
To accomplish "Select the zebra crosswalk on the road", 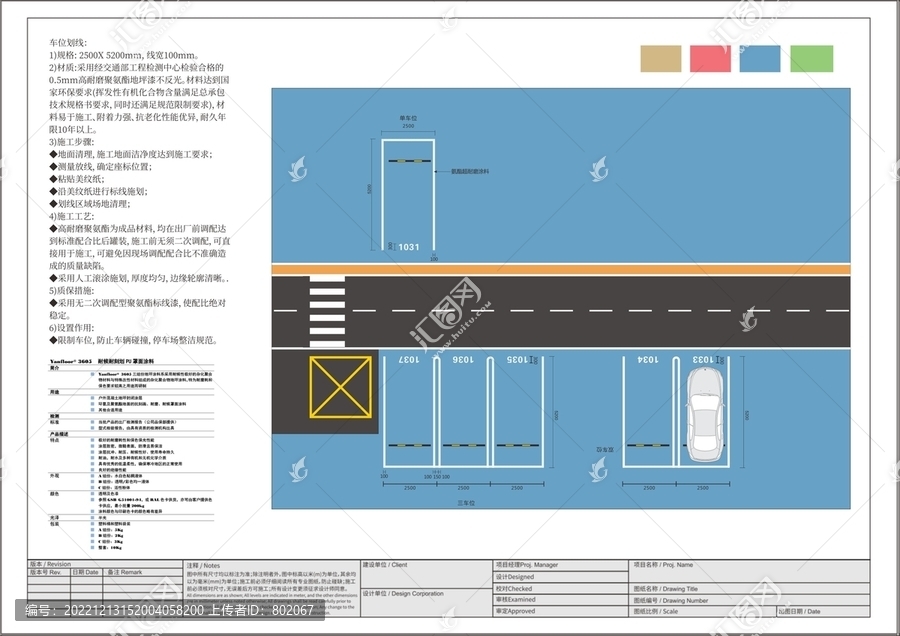I will click(x=327, y=311).
